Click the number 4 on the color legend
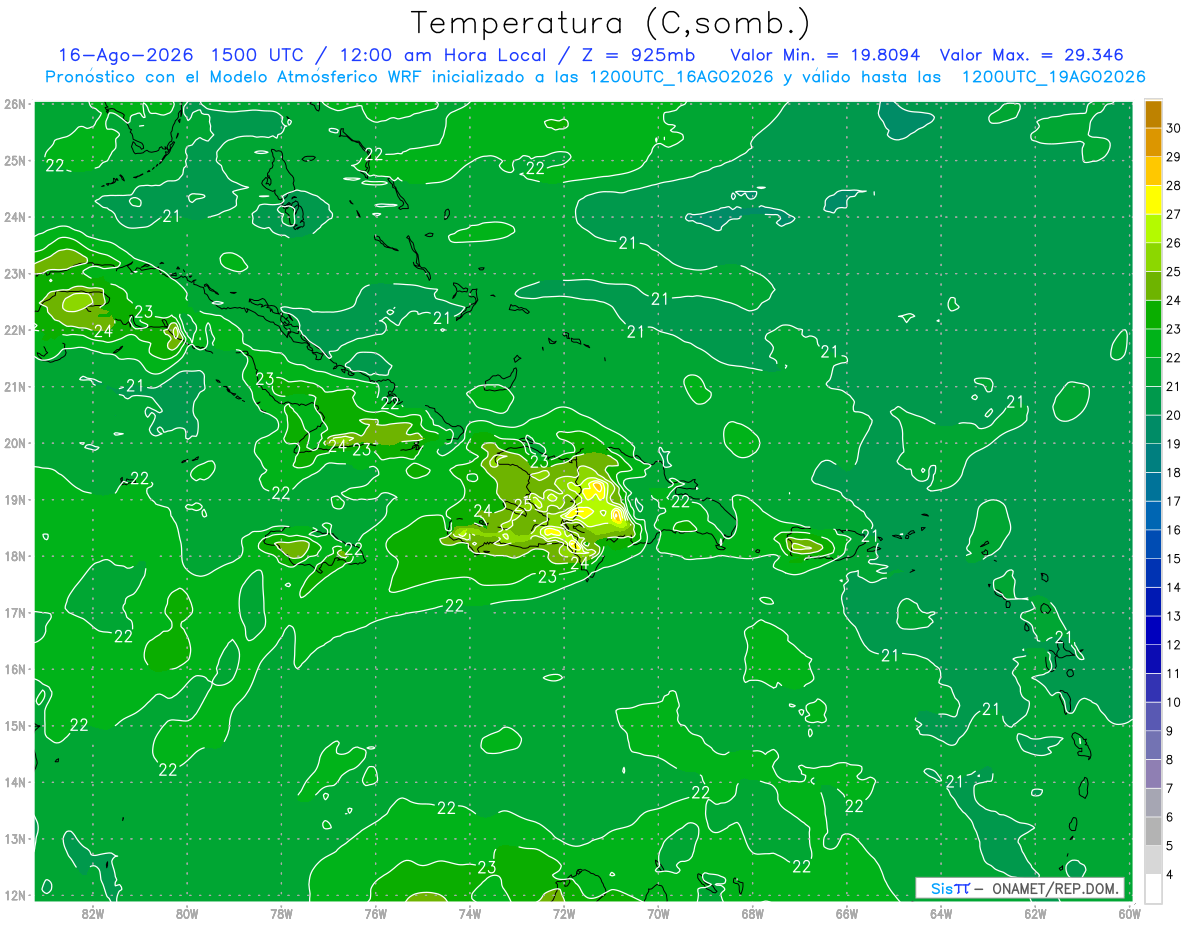The image size is (1200, 927). 1171,875
